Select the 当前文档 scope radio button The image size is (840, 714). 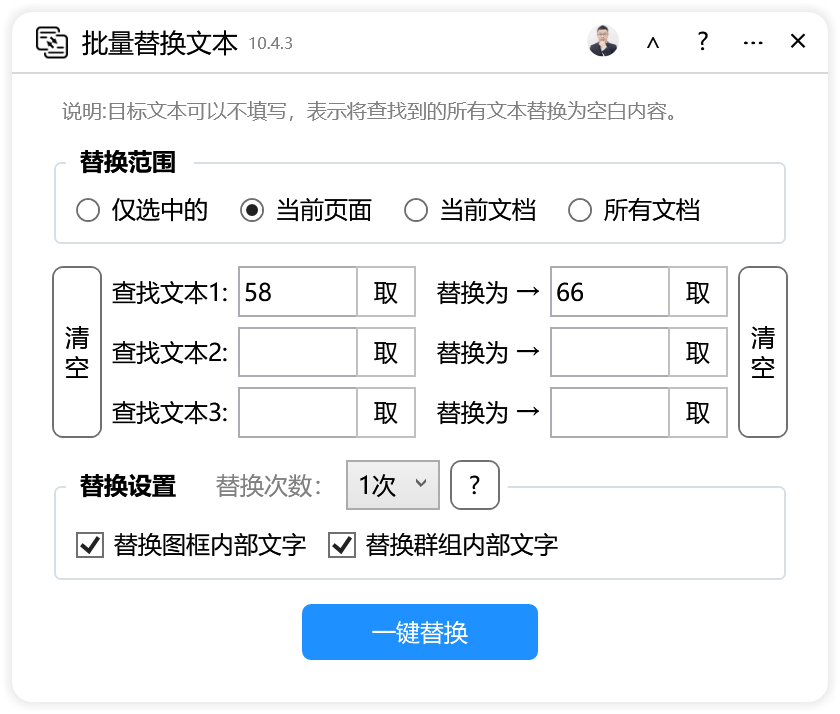tap(416, 210)
